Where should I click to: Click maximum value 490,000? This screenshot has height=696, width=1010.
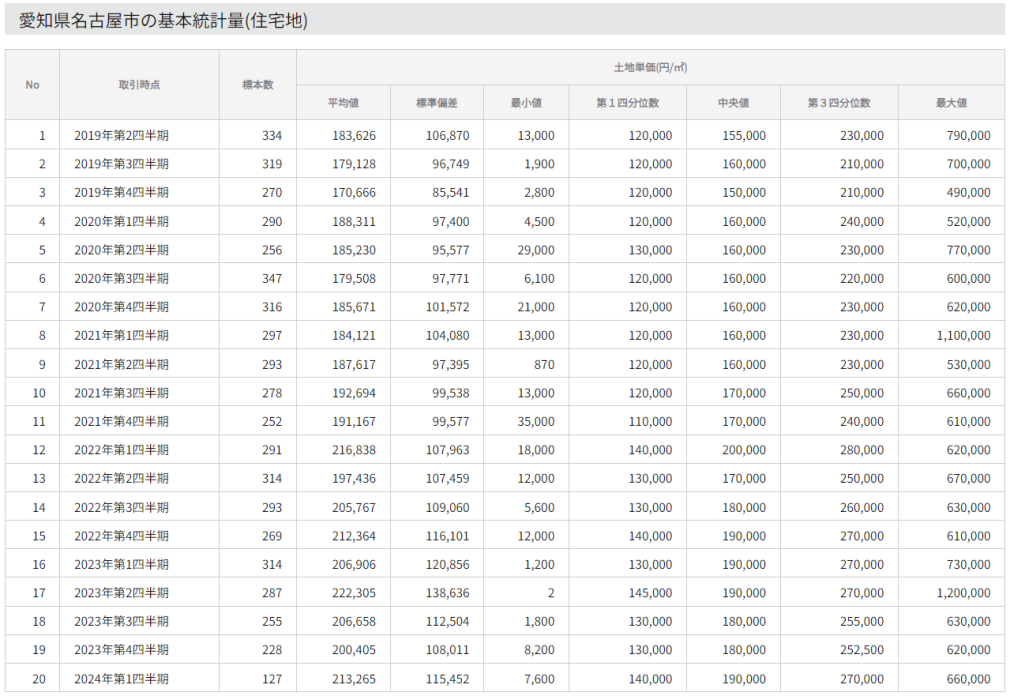(x=969, y=193)
